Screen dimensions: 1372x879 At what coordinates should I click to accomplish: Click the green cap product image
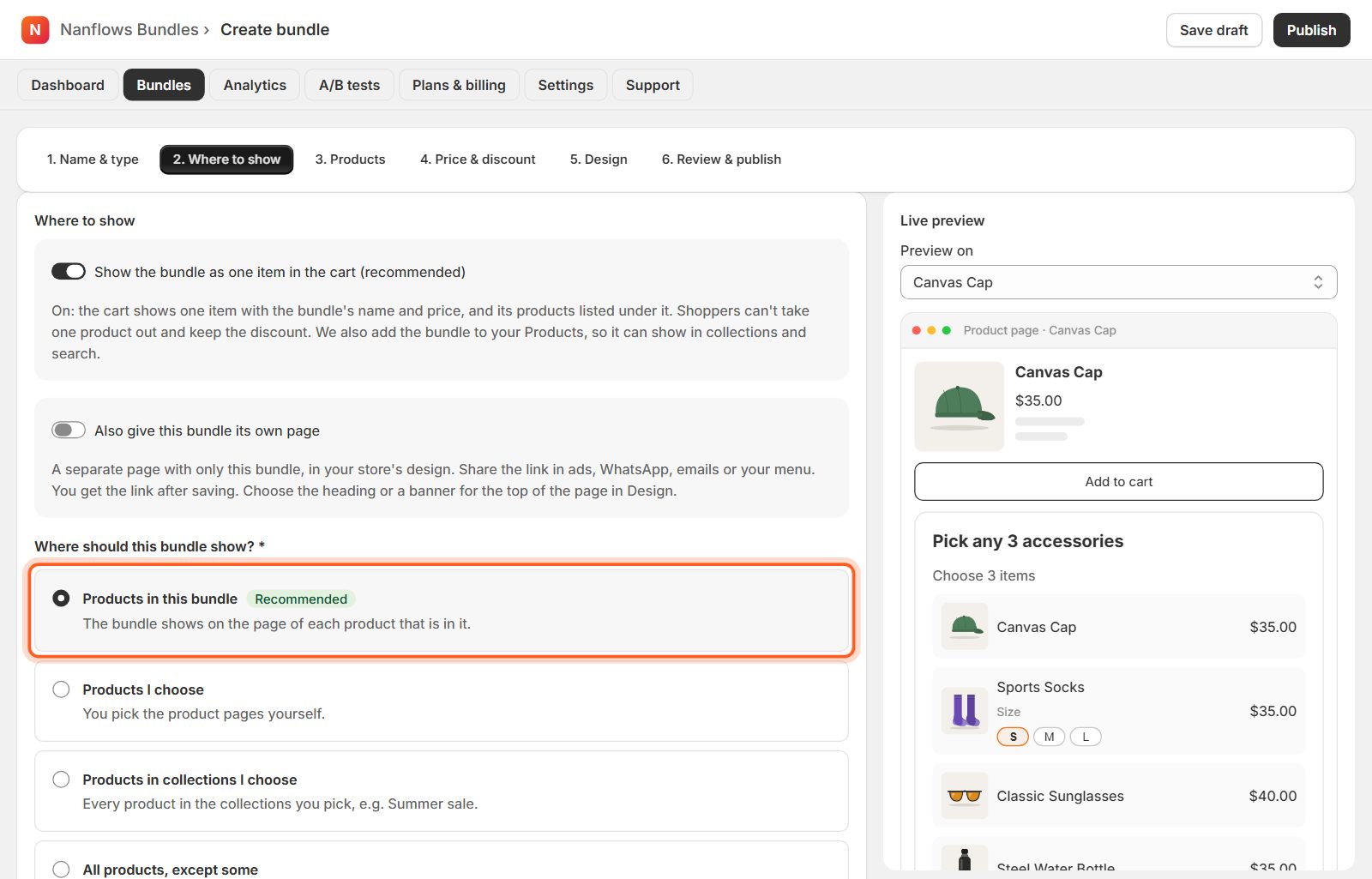(x=959, y=406)
